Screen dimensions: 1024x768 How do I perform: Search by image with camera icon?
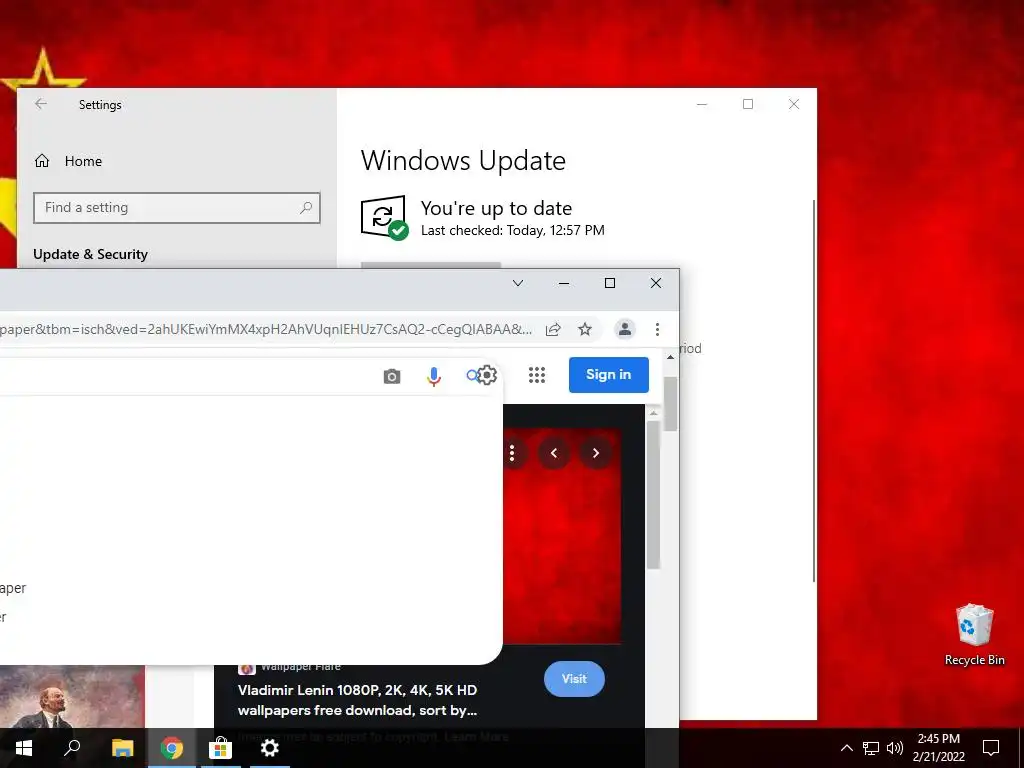click(392, 376)
